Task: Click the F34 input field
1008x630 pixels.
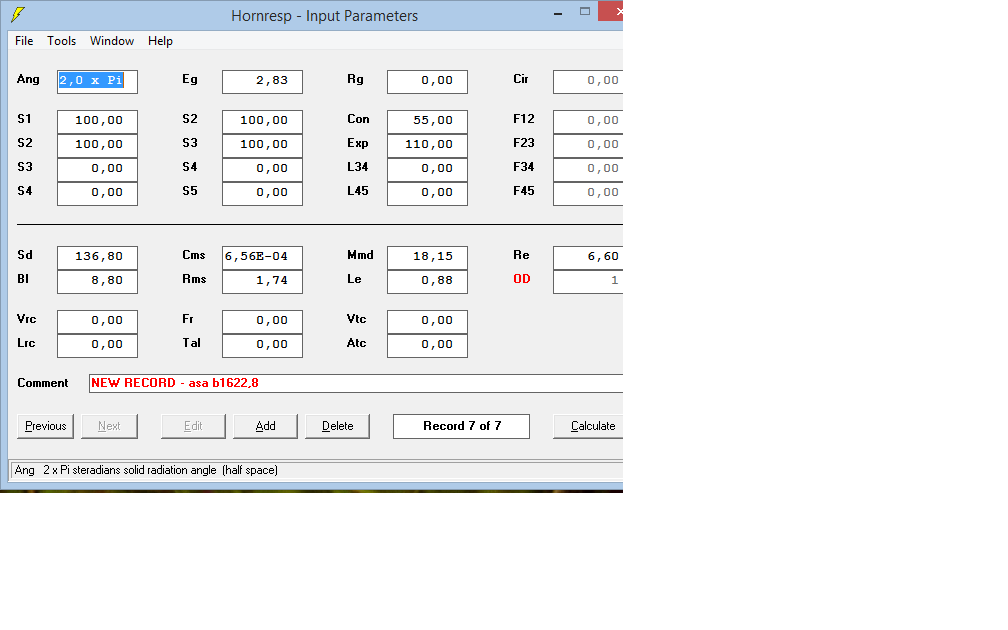Action: tap(588, 170)
